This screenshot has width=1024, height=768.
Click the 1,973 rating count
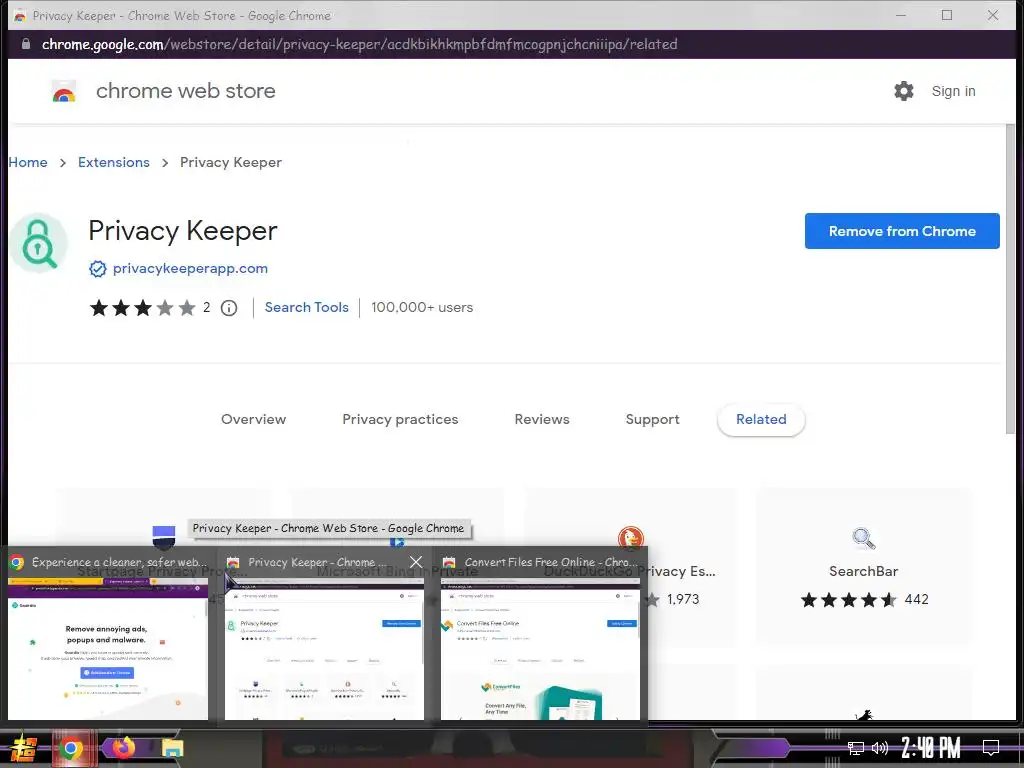[x=683, y=600]
